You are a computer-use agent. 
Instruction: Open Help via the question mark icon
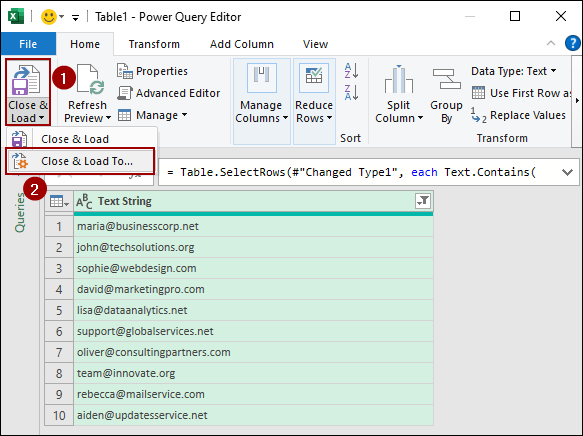(x=573, y=43)
